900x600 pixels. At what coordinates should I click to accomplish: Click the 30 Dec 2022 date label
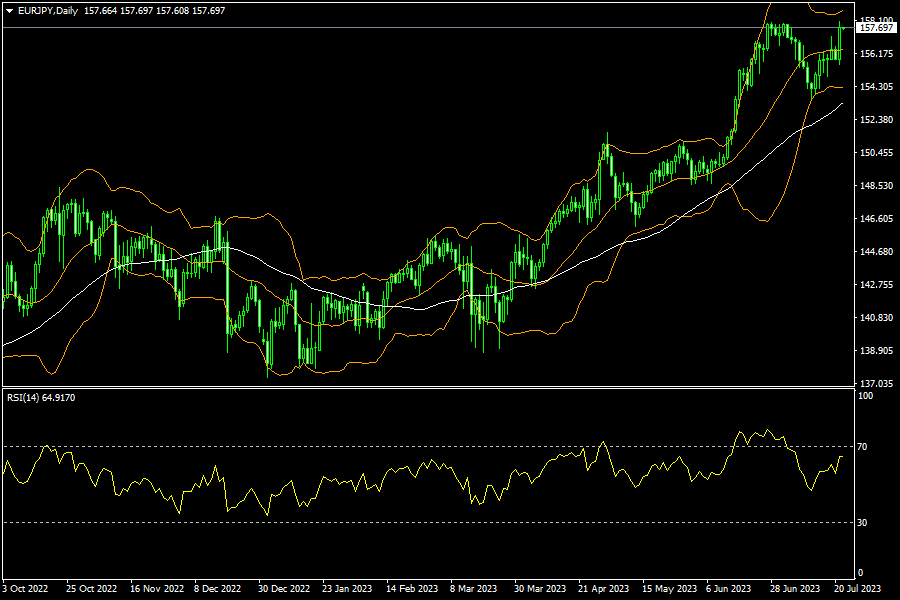284,589
